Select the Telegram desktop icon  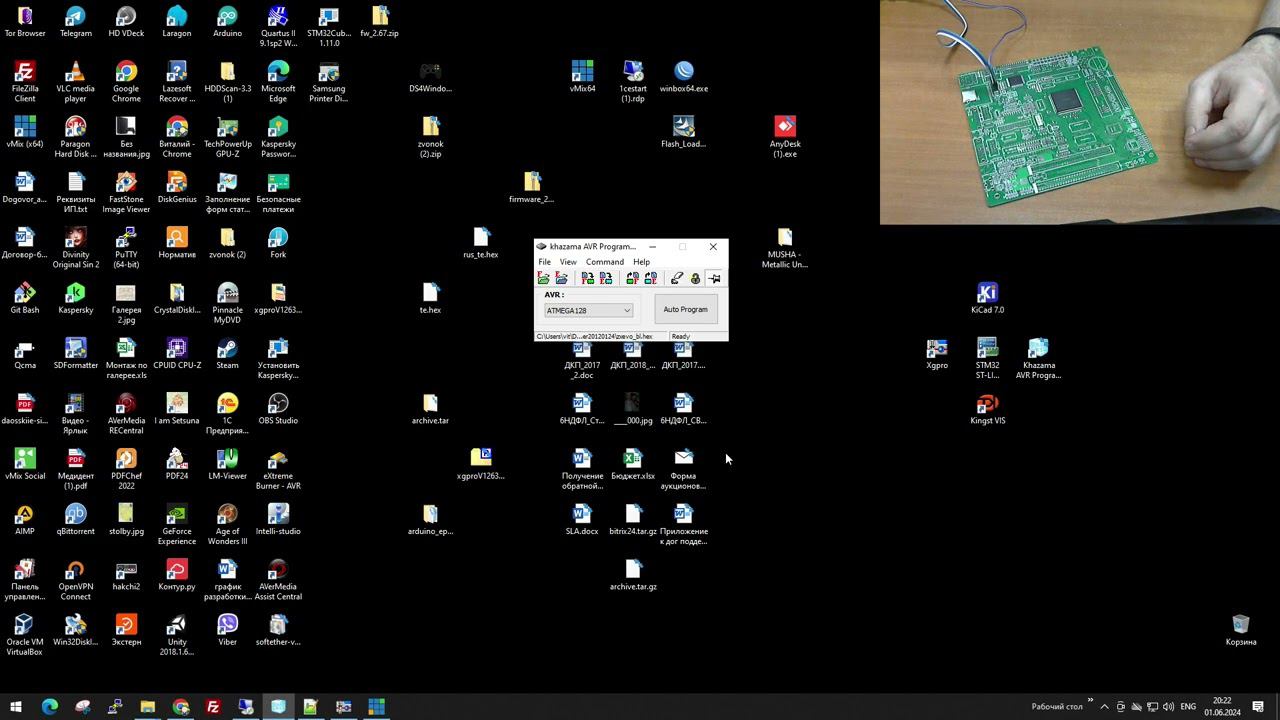pyautogui.click(x=75, y=22)
